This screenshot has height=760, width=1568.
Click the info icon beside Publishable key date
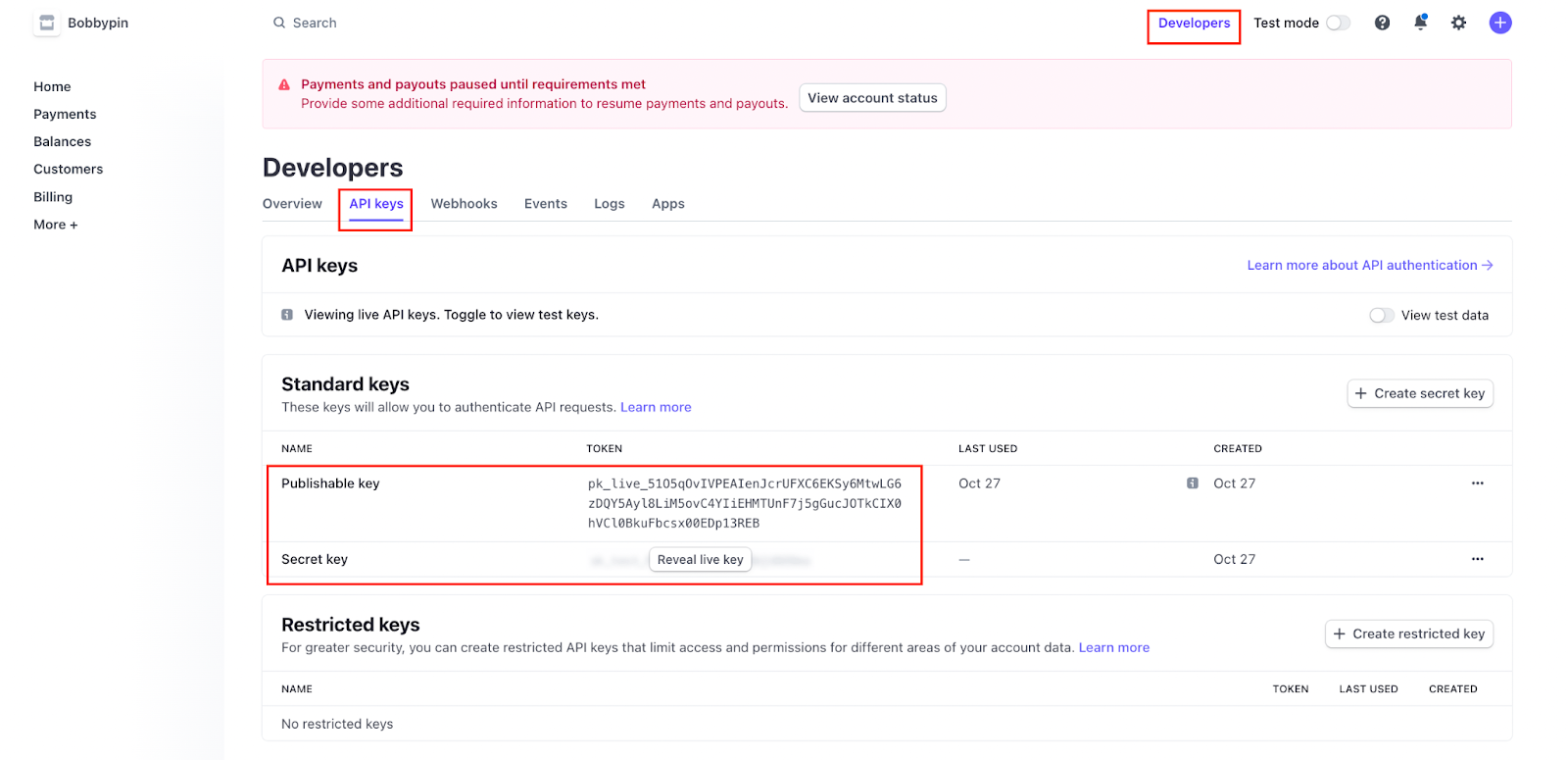(x=1192, y=483)
